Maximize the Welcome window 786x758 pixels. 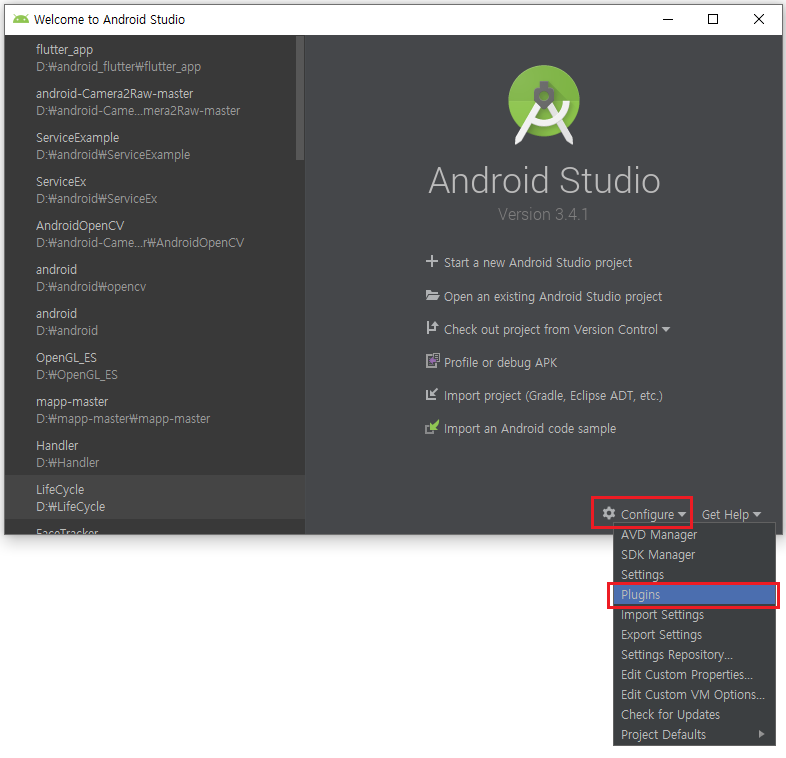click(713, 19)
